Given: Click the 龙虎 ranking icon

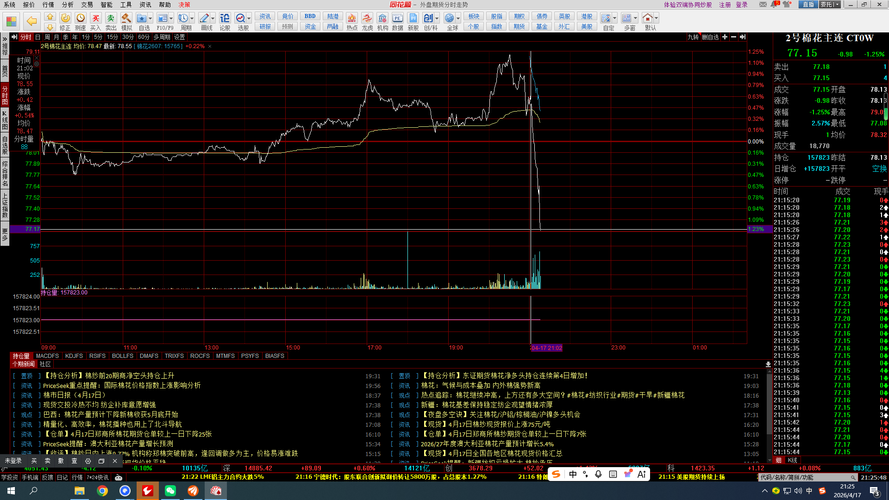Looking at the screenshot, I should pyautogui.click(x=367, y=18).
